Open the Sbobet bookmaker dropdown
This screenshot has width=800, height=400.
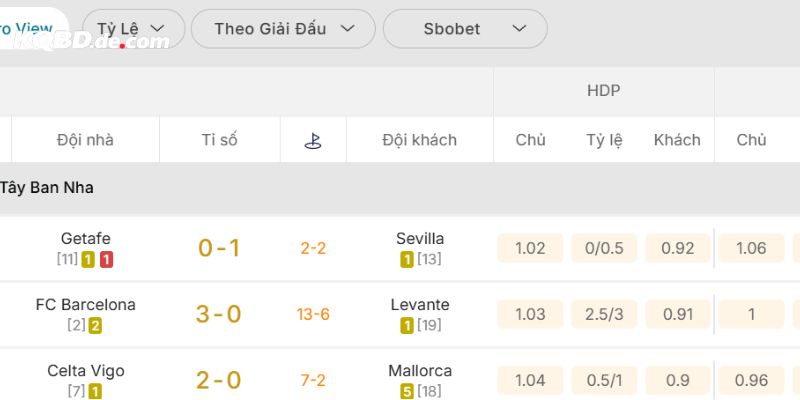(x=465, y=29)
